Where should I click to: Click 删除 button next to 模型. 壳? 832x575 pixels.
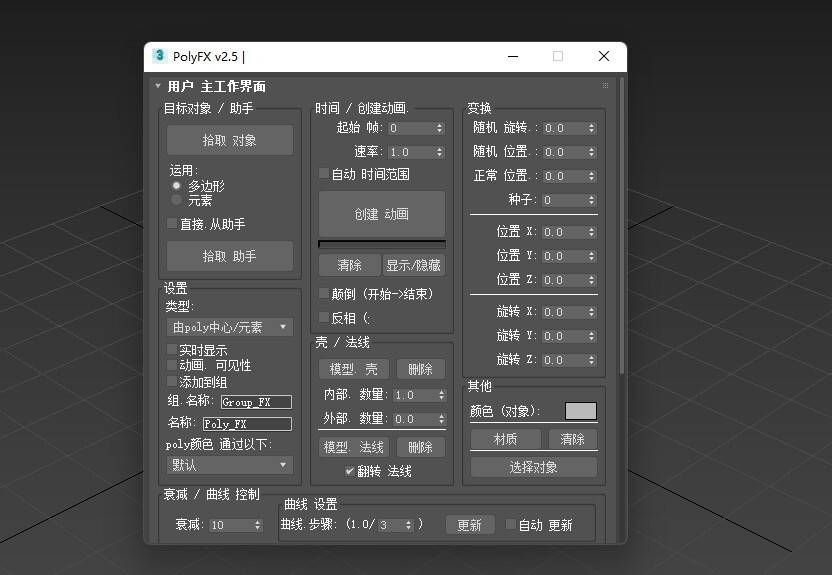pos(420,369)
